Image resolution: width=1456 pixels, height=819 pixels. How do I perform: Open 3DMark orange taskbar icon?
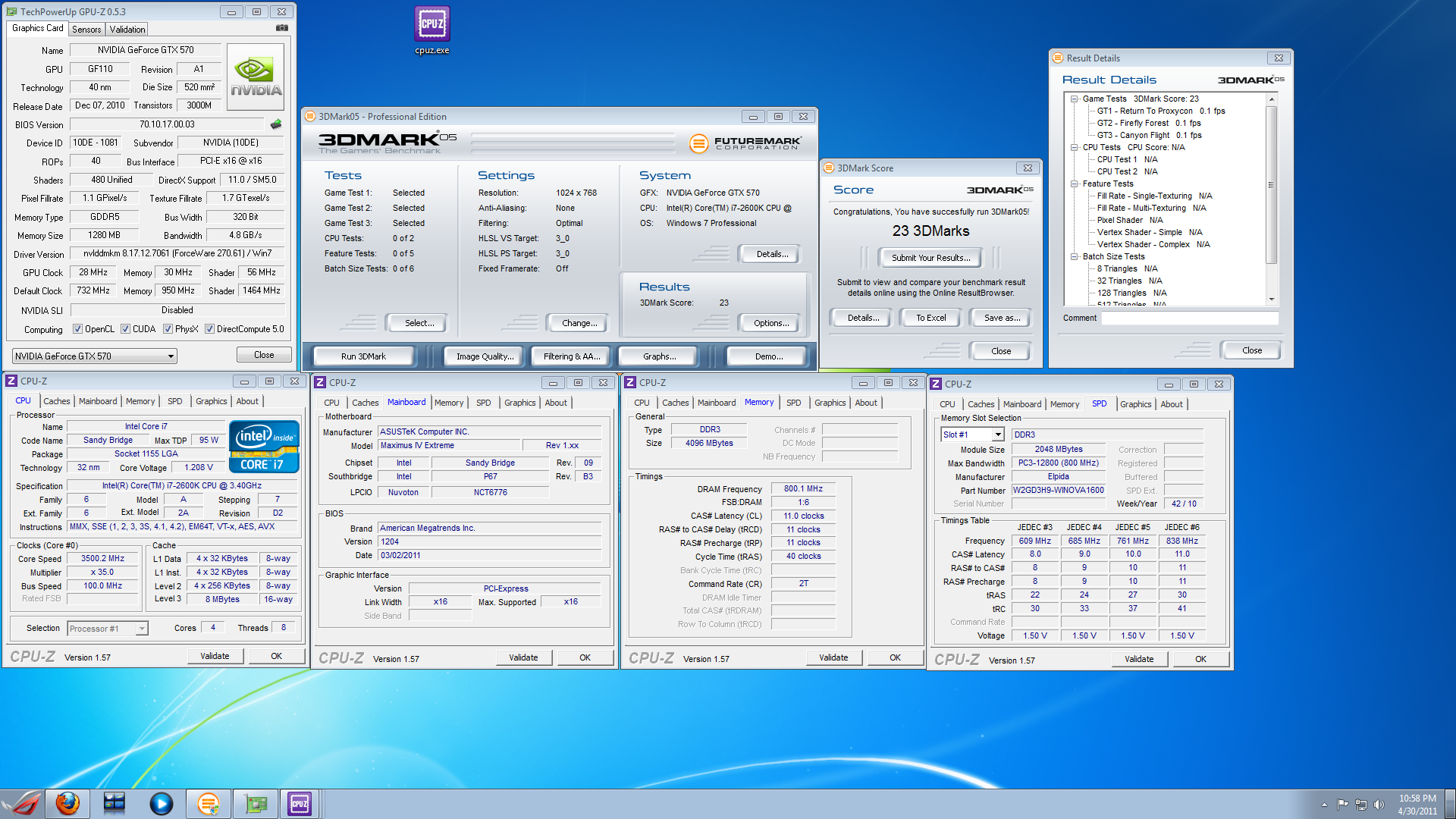(208, 803)
